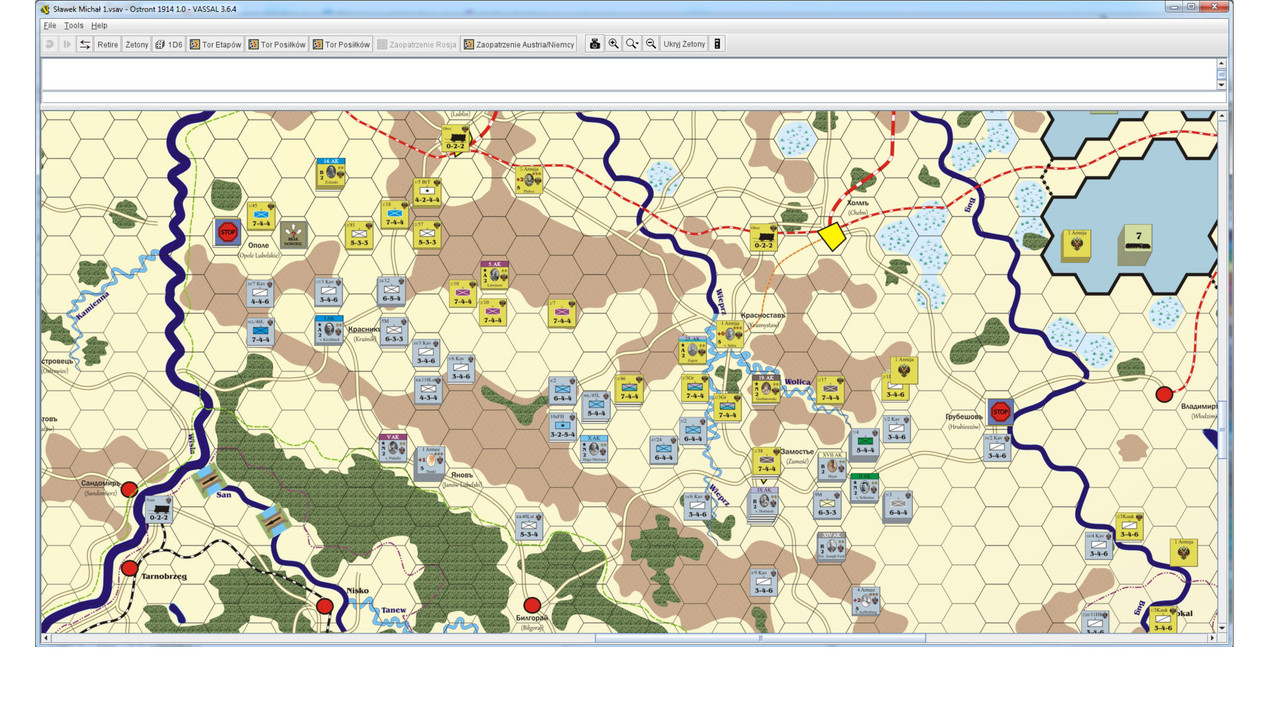The image size is (1280, 720).
Task: Click the red circle at Włodzimierz
Action: (1164, 394)
